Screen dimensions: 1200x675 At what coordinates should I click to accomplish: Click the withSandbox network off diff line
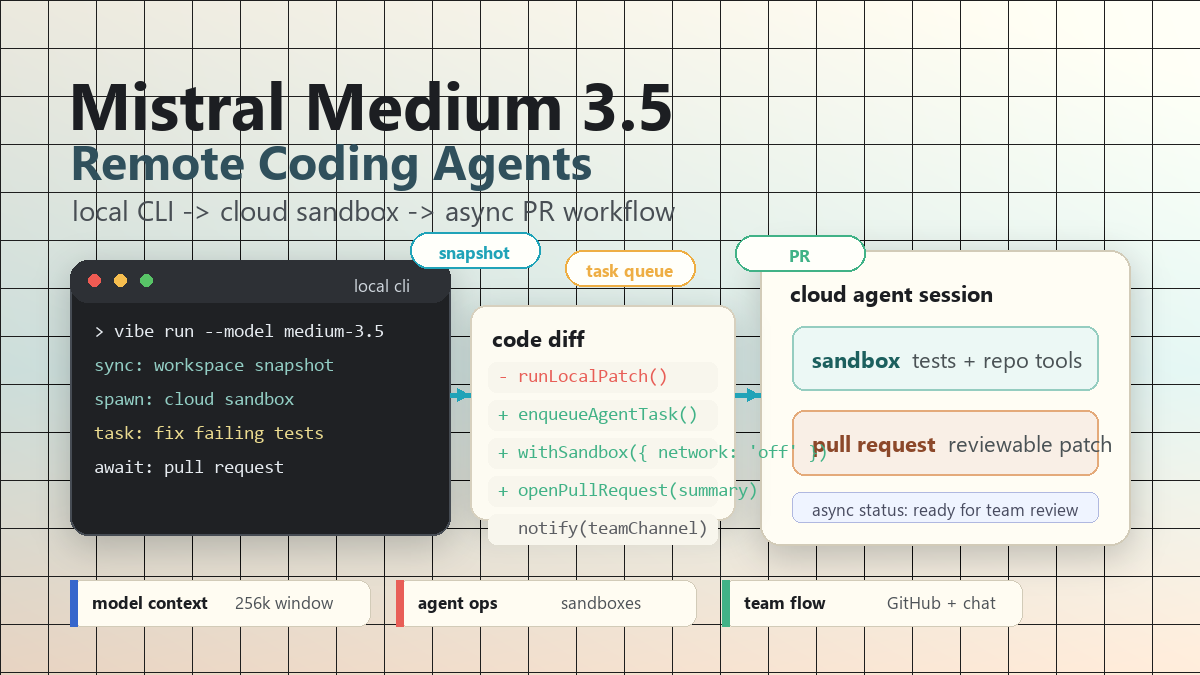pyautogui.click(x=603, y=453)
